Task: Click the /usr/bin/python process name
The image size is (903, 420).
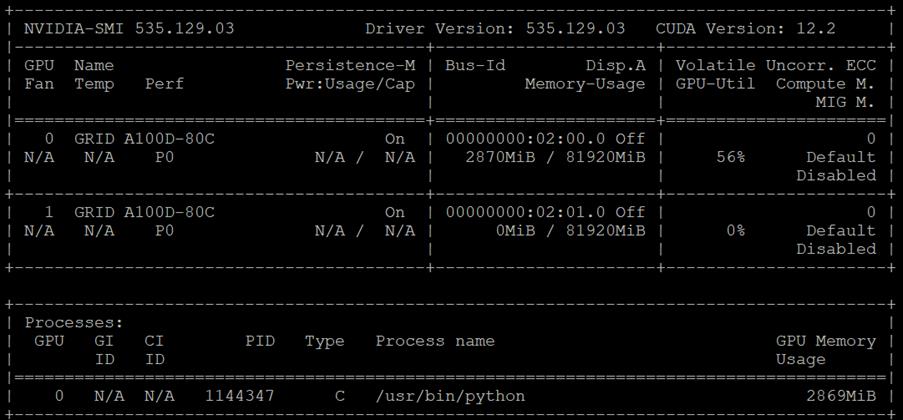Action: (450, 396)
